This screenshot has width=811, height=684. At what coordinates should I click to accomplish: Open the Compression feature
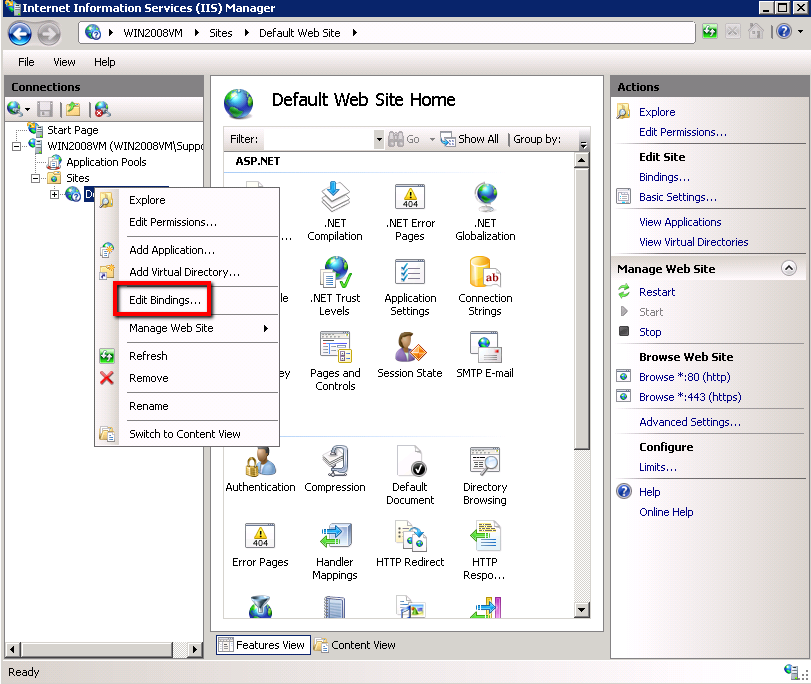335,469
